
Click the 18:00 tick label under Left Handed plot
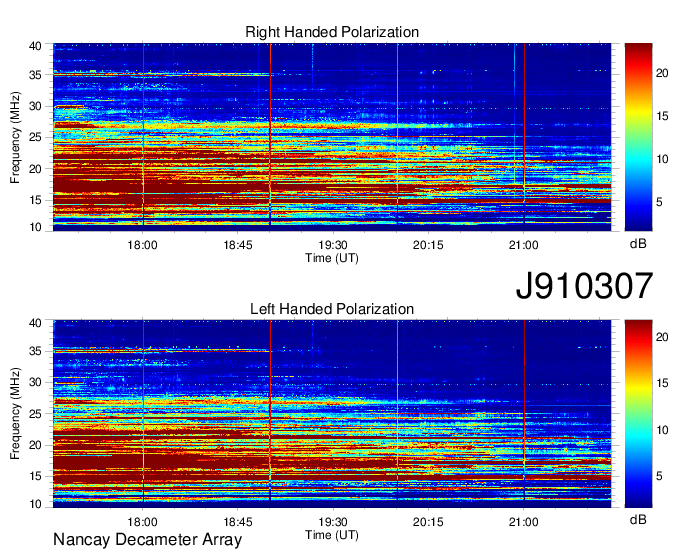click(x=143, y=522)
